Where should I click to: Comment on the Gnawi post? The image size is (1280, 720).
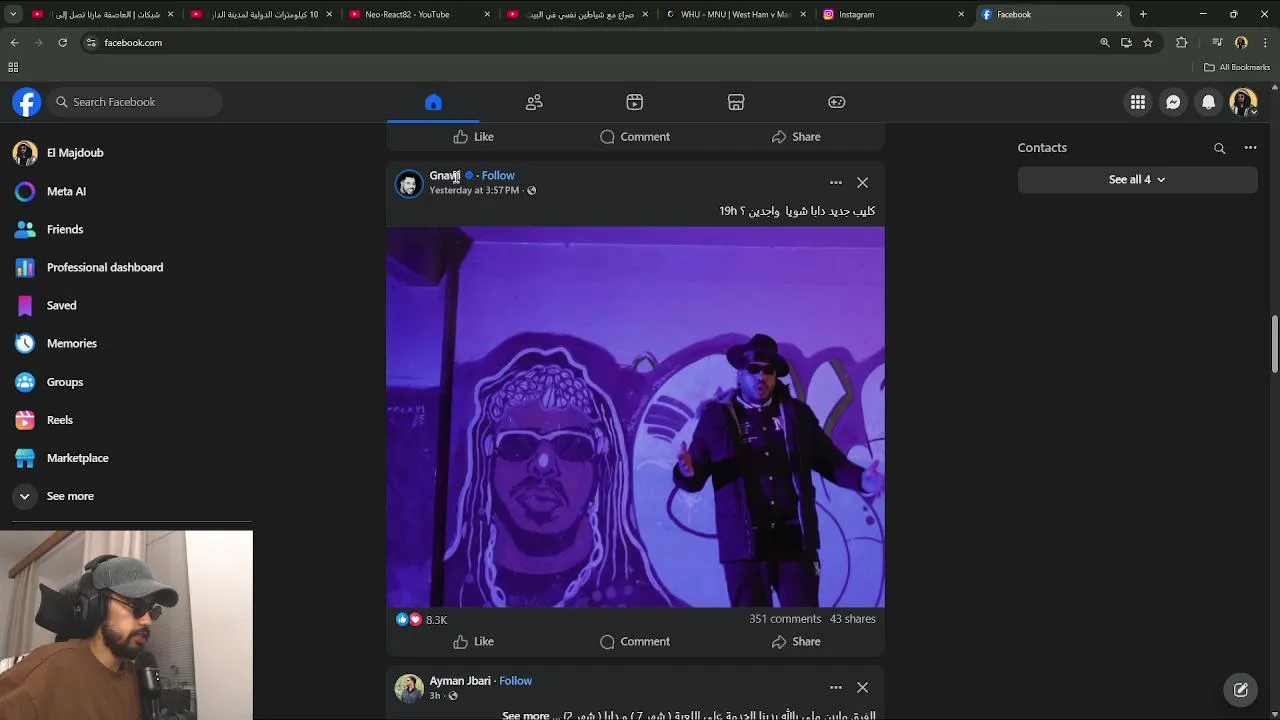(x=635, y=642)
